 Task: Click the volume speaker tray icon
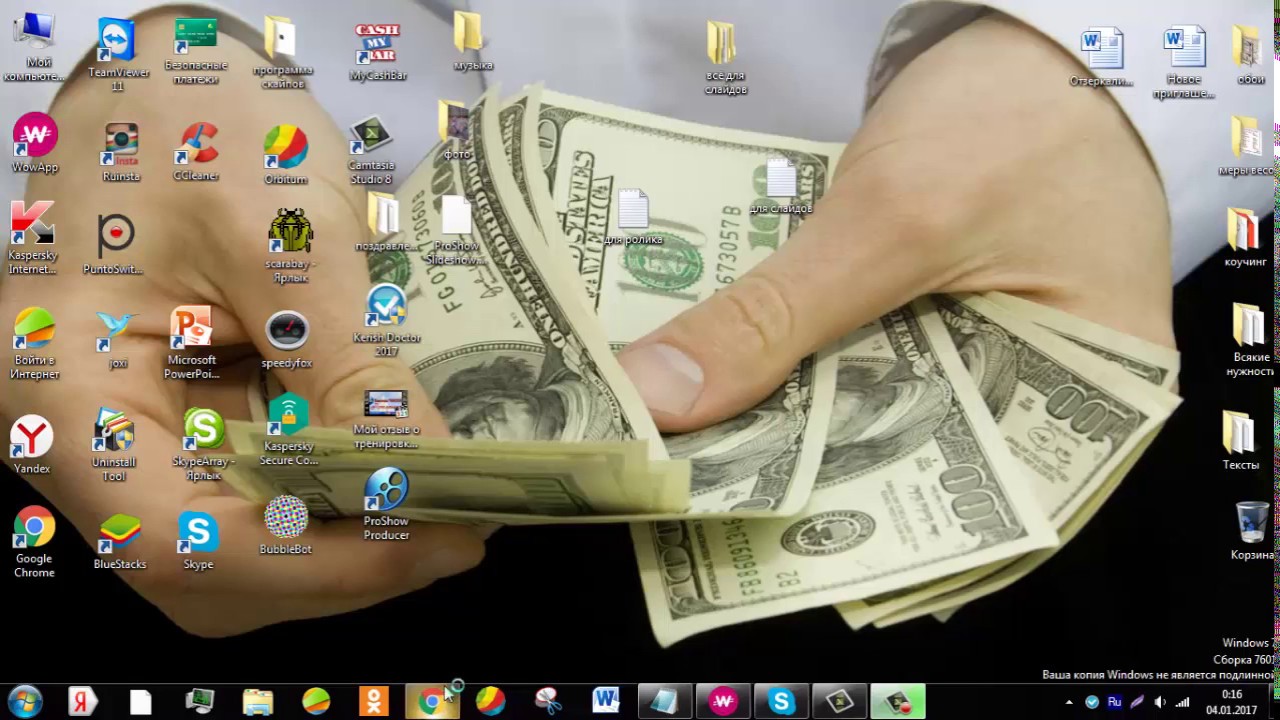[1160, 702]
